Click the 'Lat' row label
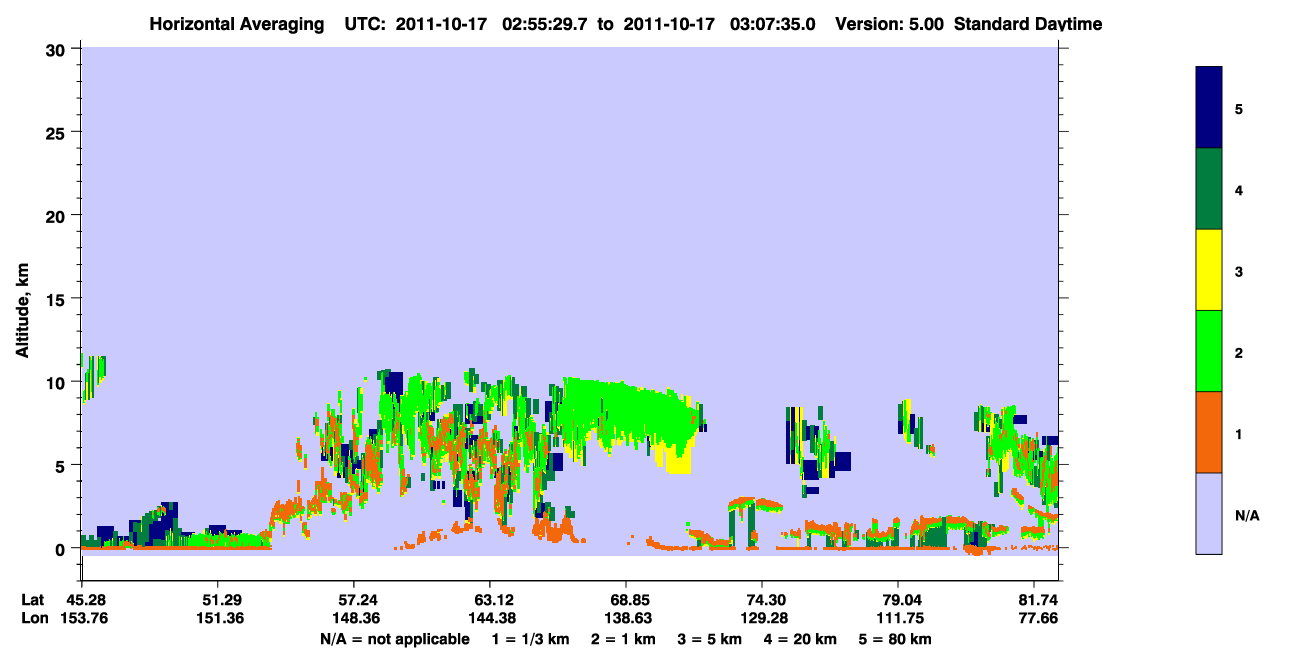Viewport: 1300px width, 667px height. (x=33, y=600)
